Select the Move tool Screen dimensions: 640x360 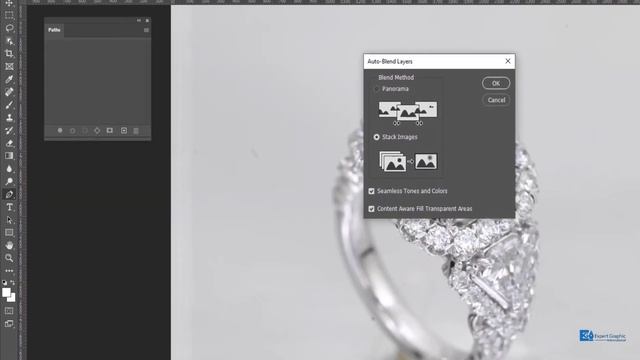[9, 3]
